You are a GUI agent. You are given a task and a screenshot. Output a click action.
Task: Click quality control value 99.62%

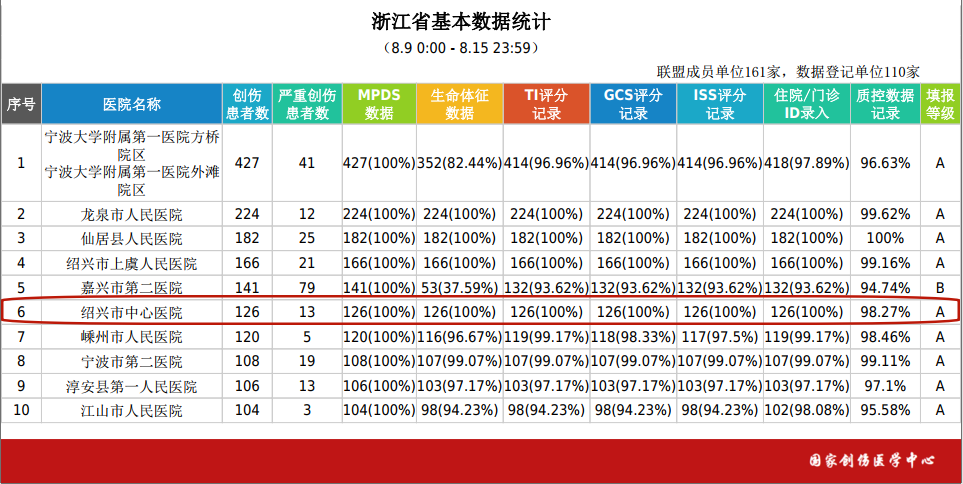point(885,214)
